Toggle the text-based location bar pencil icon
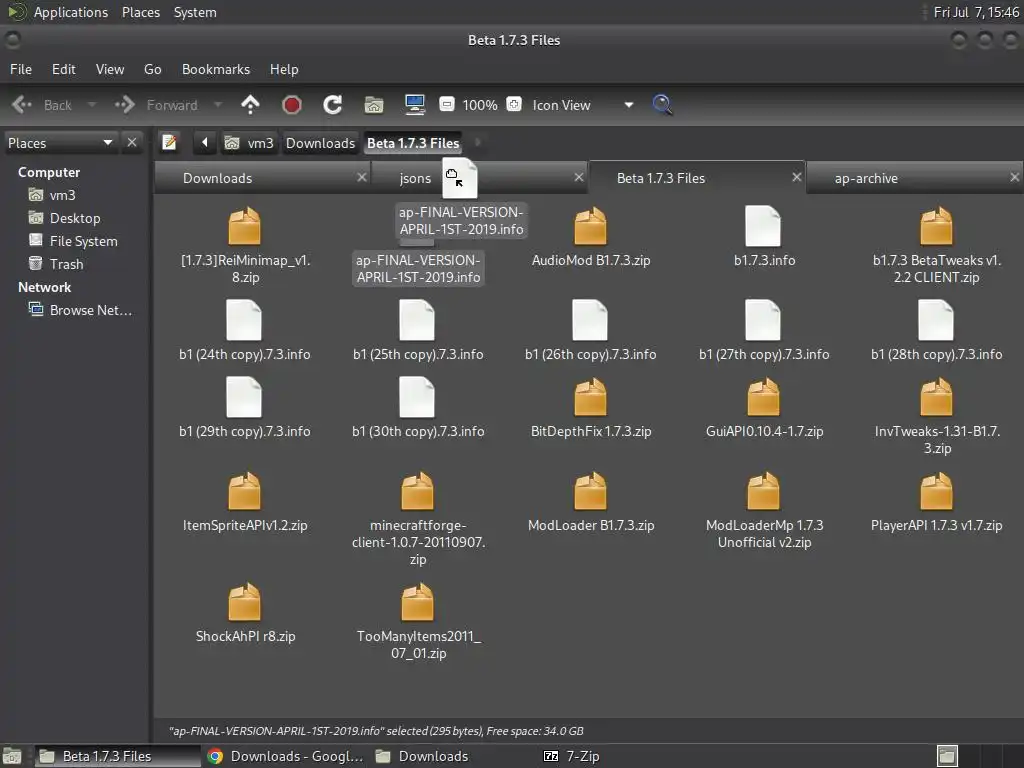The height and width of the screenshot is (768, 1024). point(169,142)
